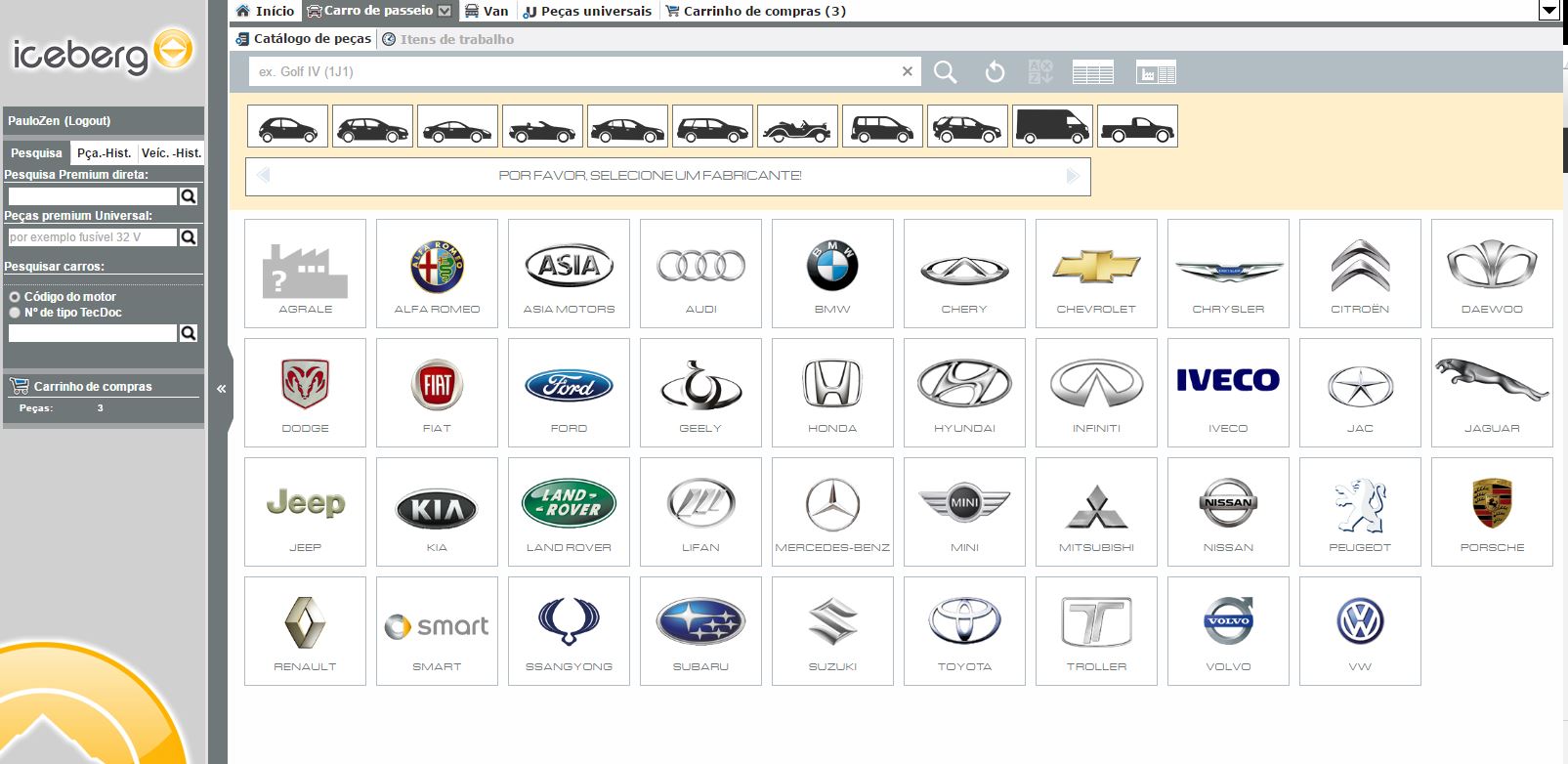Open the Início menu item
This screenshot has width=1568, height=764.
point(265,11)
